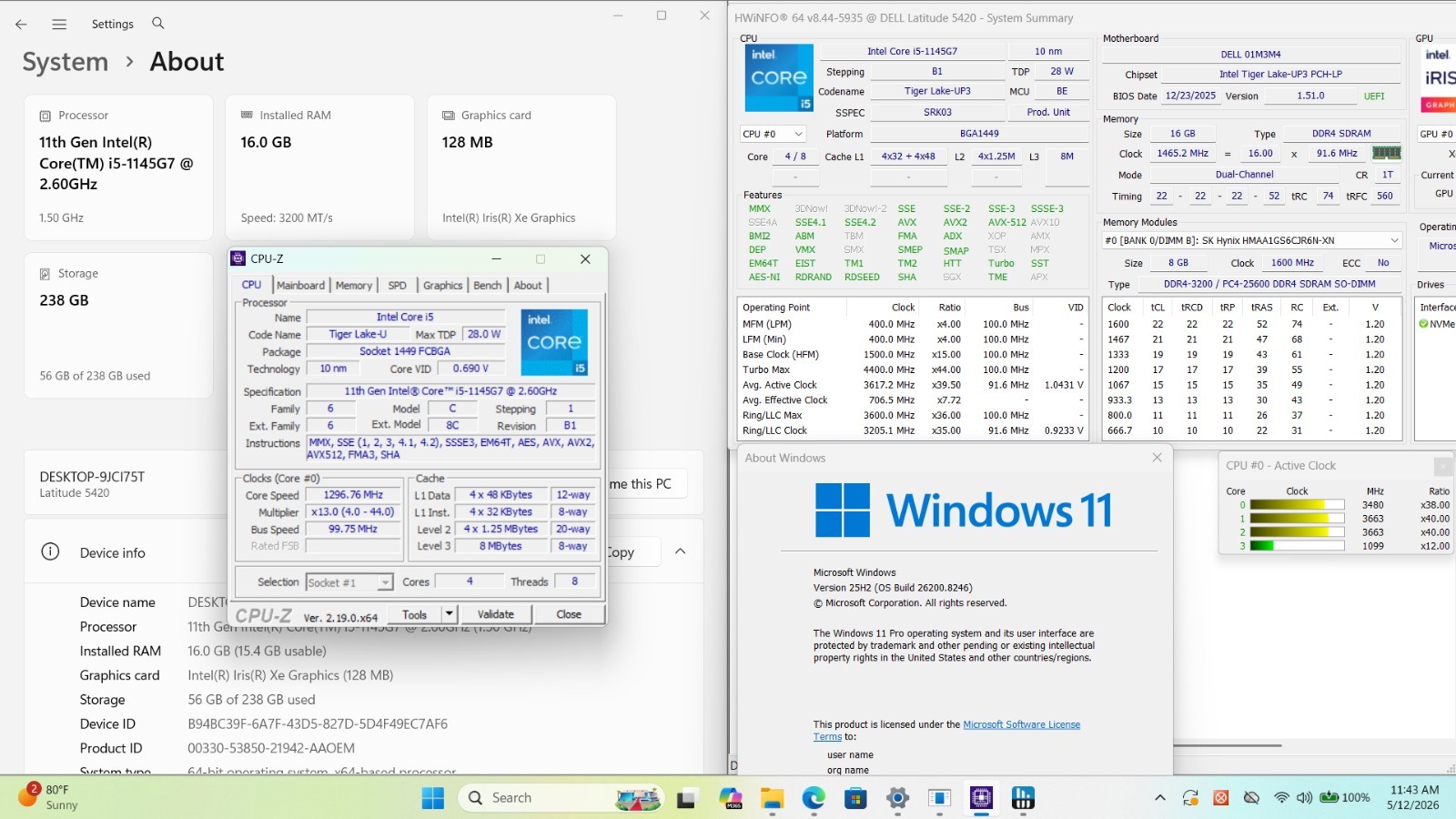This screenshot has width=1456, height=819.
Task: Open the CPU-Z Socket selection dropdown
Action: point(349,582)
